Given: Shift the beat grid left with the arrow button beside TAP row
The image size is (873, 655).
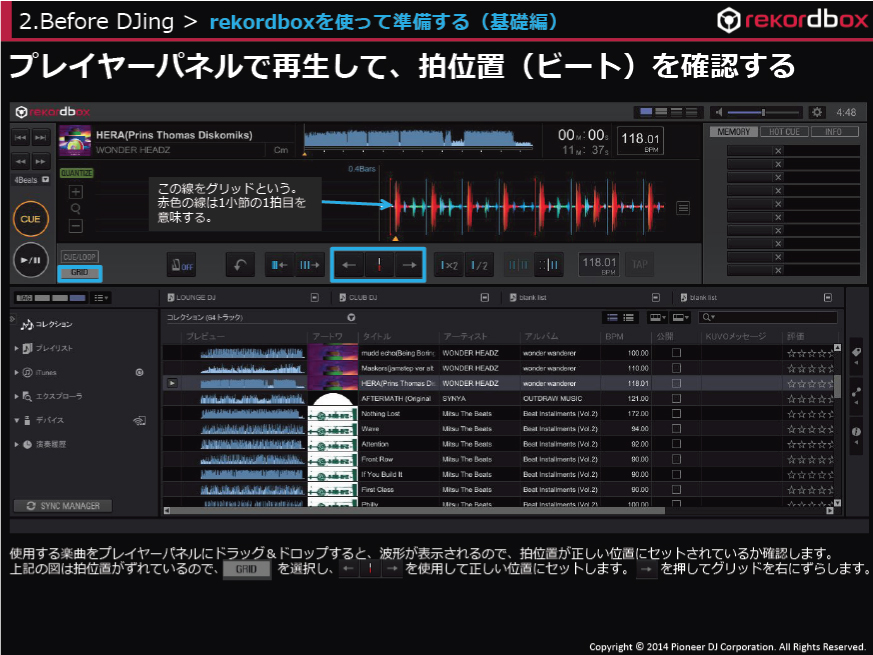Looking at the screenshot, I should [349, 265].
